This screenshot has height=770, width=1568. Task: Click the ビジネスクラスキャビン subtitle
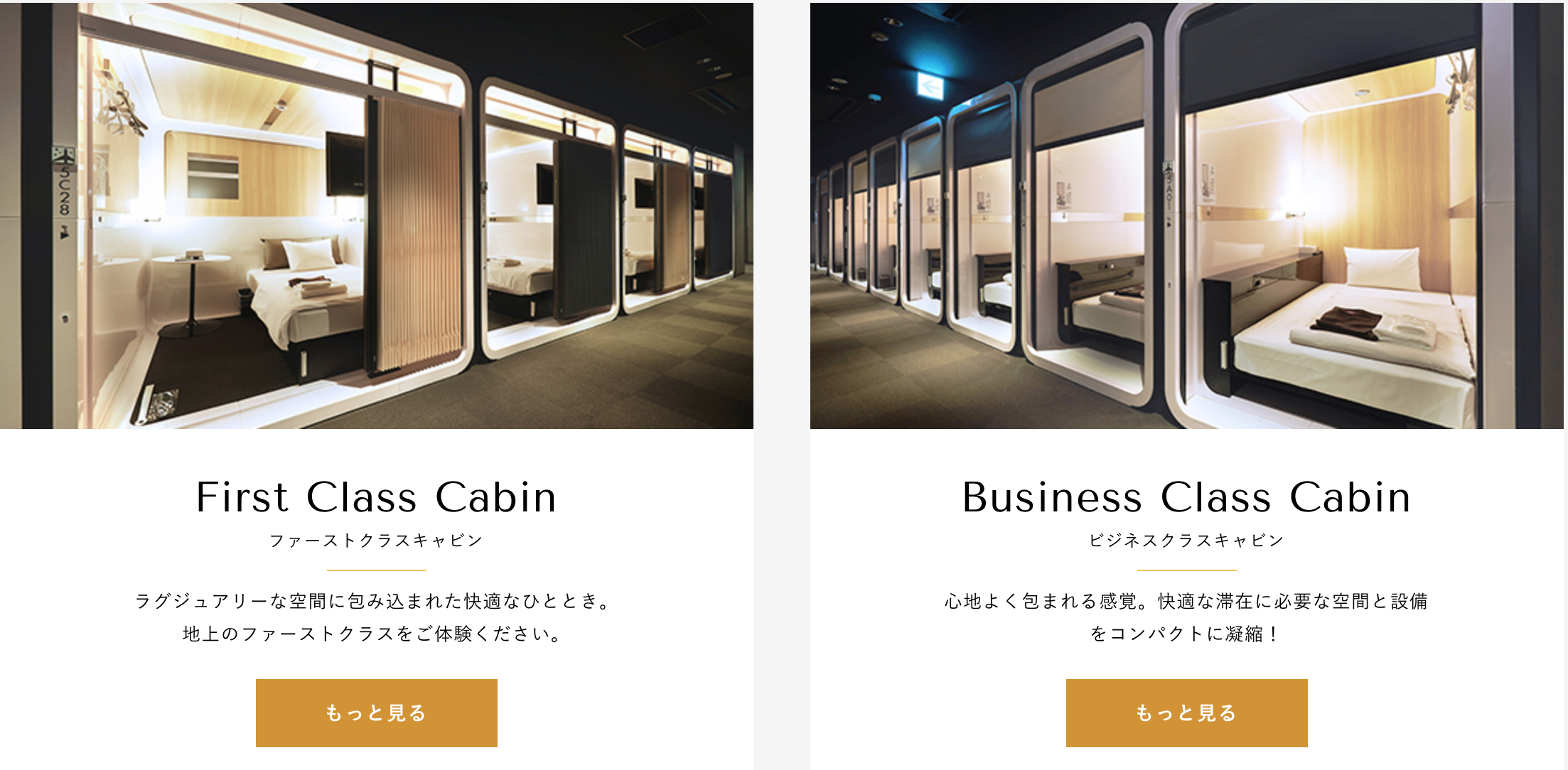[x=1187, y=541]
